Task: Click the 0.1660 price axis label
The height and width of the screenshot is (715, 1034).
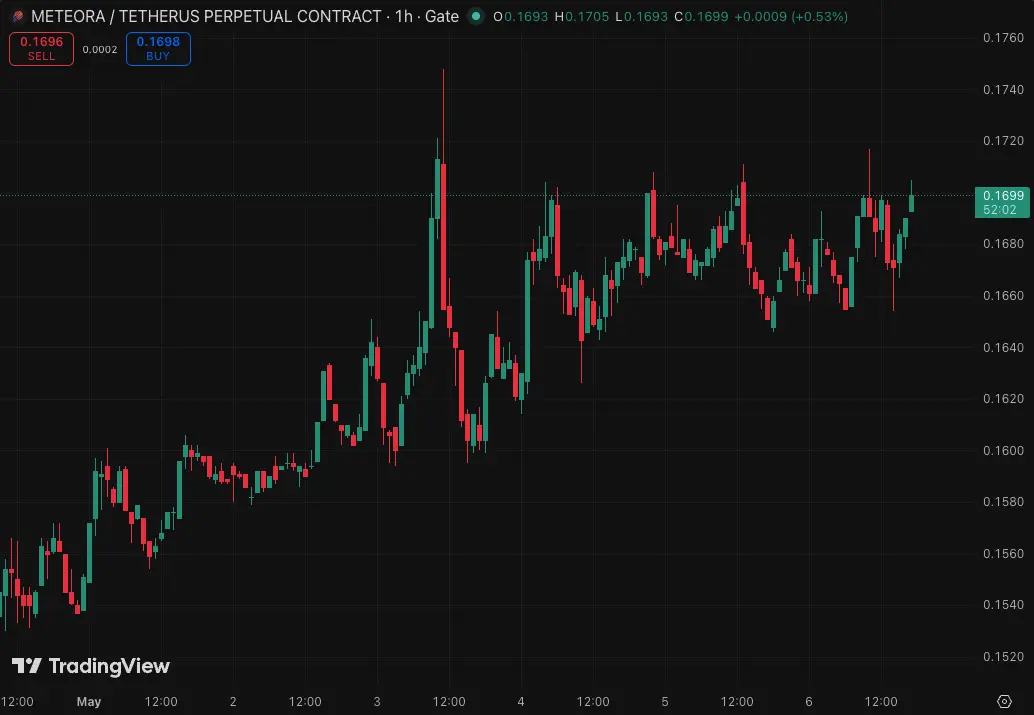Action: tap(1003, 295)
